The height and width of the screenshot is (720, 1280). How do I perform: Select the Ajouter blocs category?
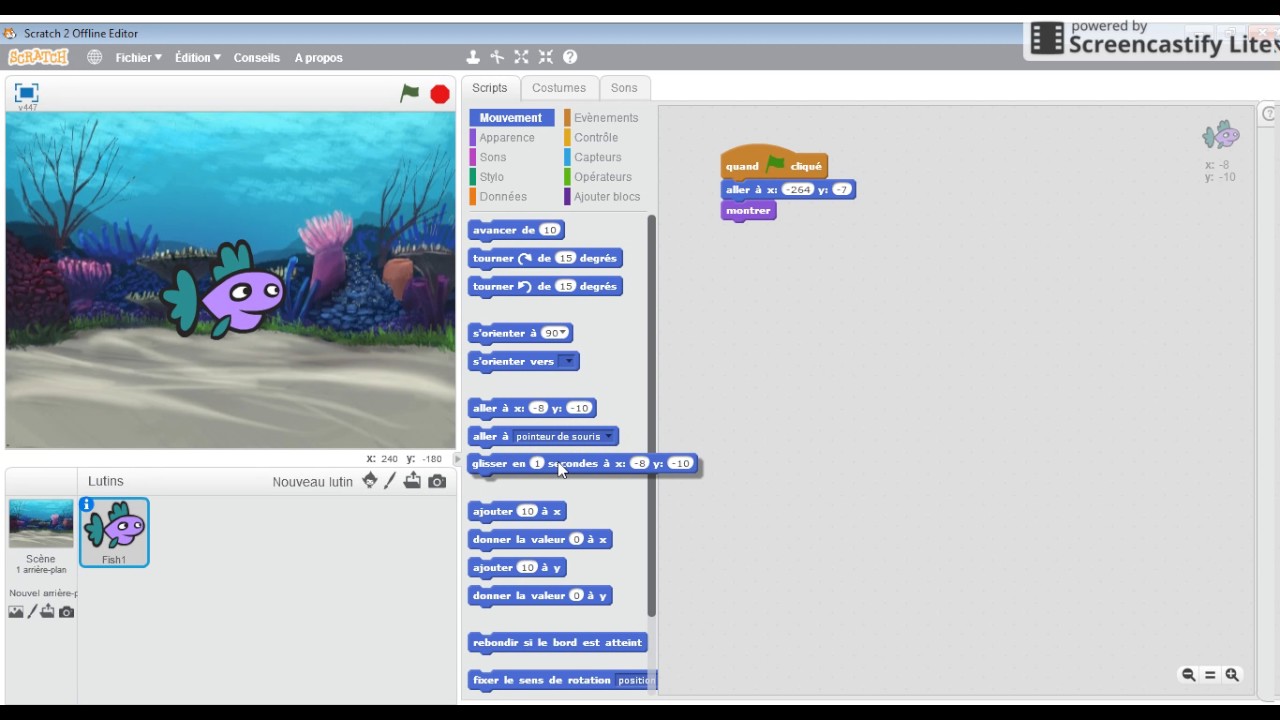(606, 197)
